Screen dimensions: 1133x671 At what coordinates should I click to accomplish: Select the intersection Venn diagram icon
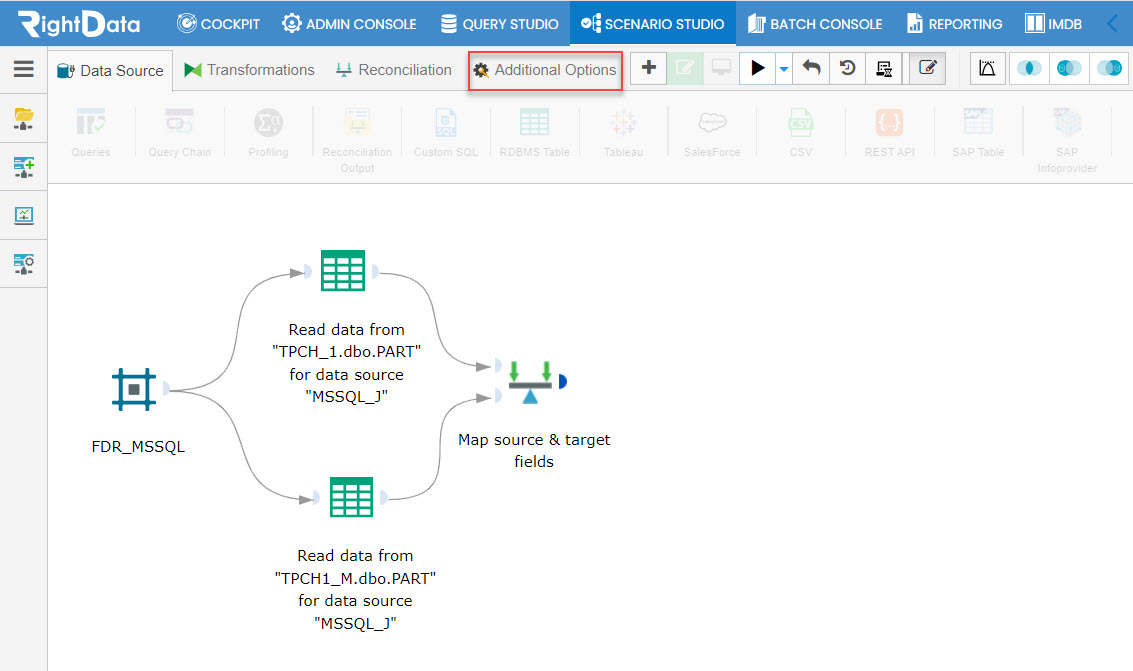pyautogui.click(x=1029, y=68)
